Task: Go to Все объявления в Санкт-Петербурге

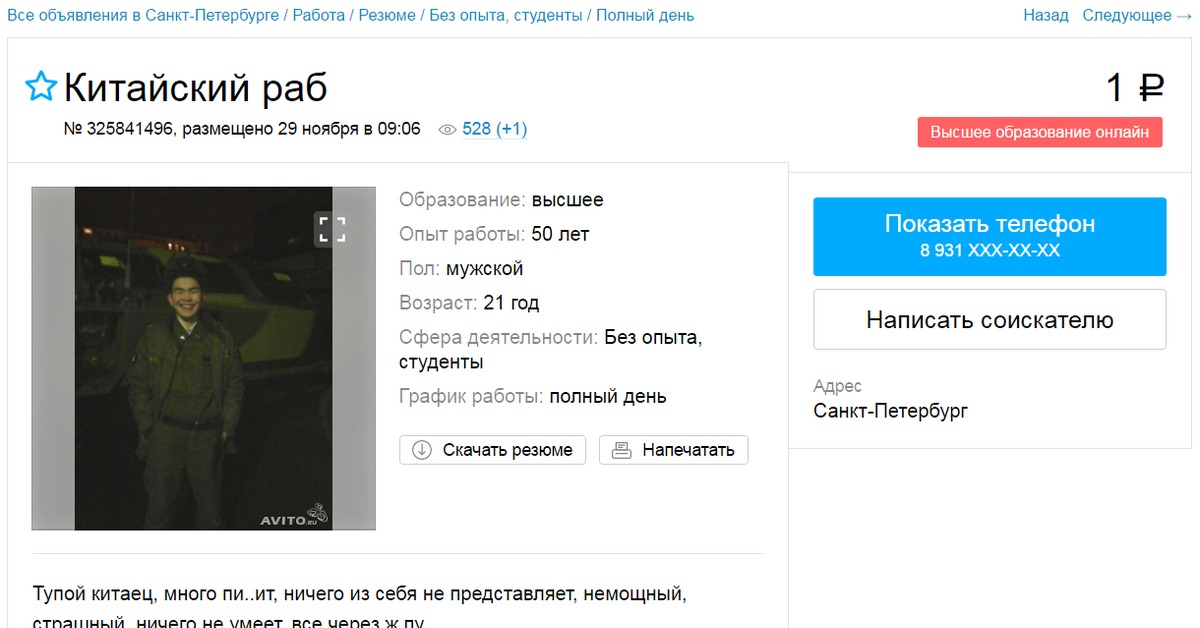Action: click(x=143, y=15)
